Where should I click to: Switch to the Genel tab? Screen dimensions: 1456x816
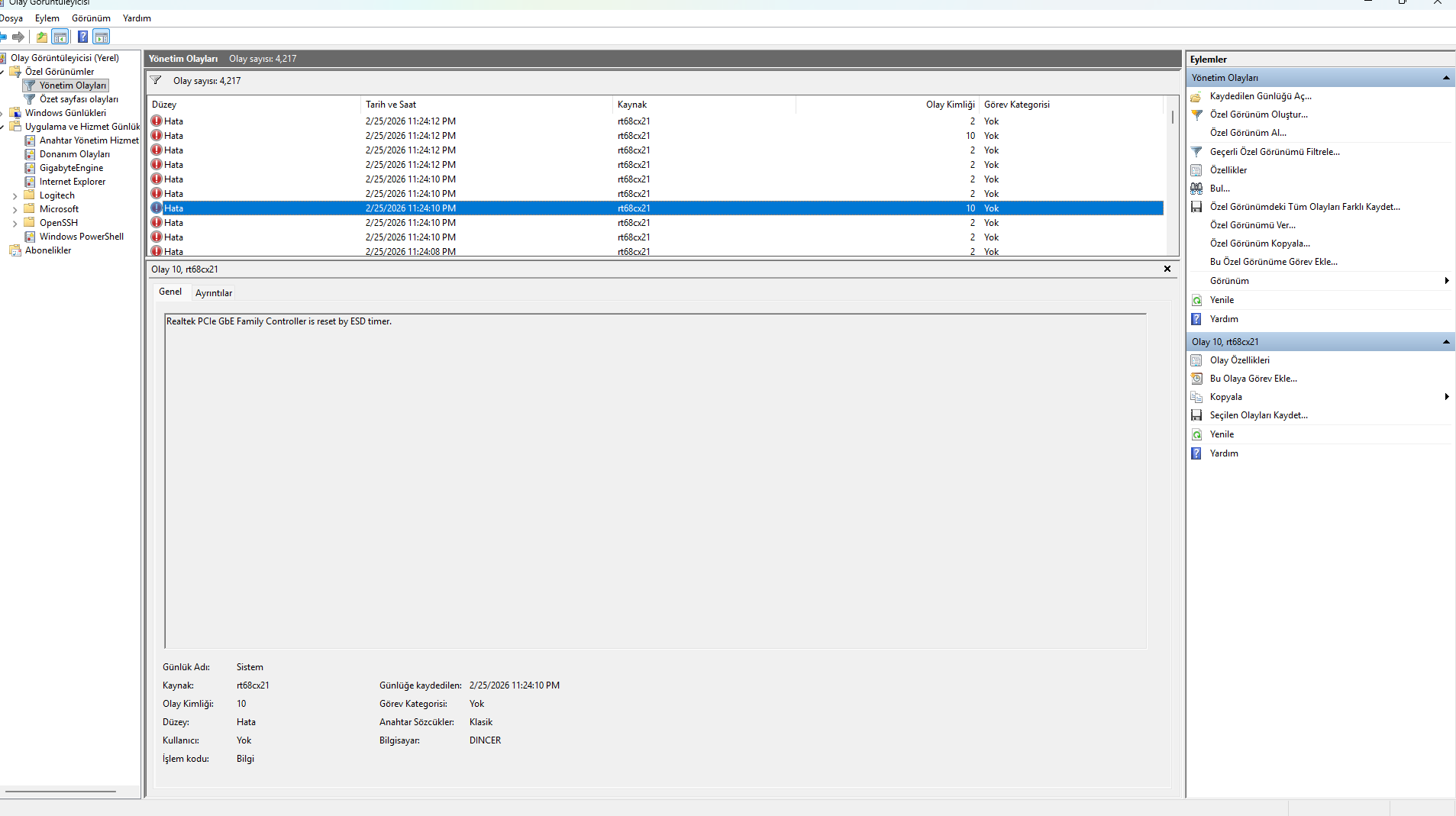(x=170, y=292)
